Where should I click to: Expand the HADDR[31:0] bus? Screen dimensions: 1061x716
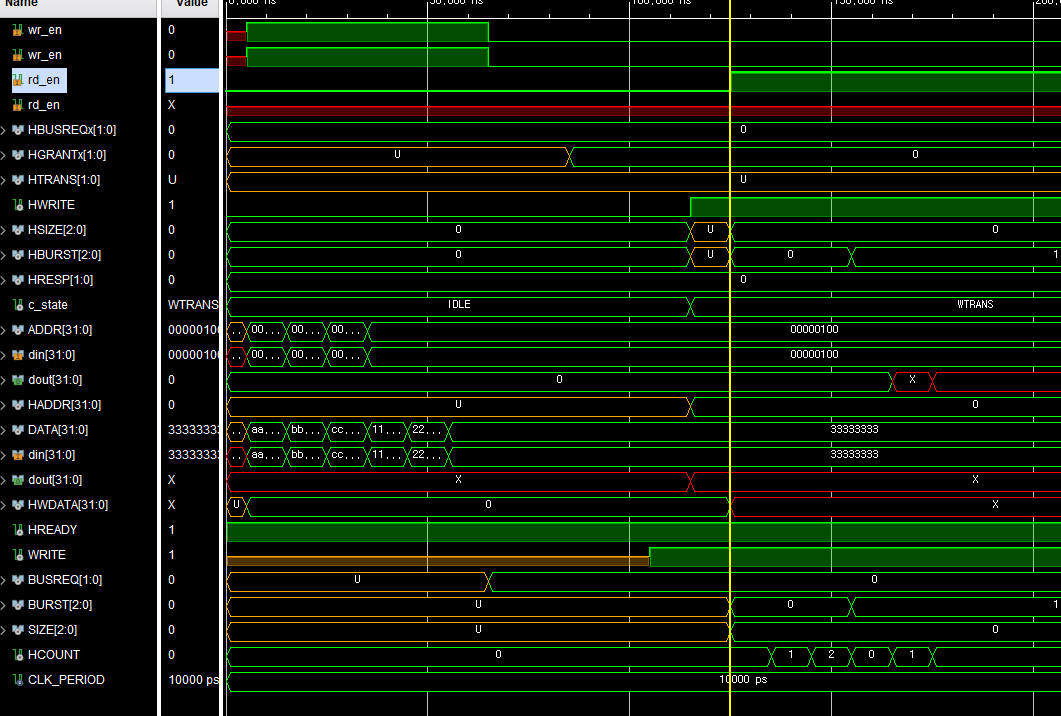click(x=4, y=405)
